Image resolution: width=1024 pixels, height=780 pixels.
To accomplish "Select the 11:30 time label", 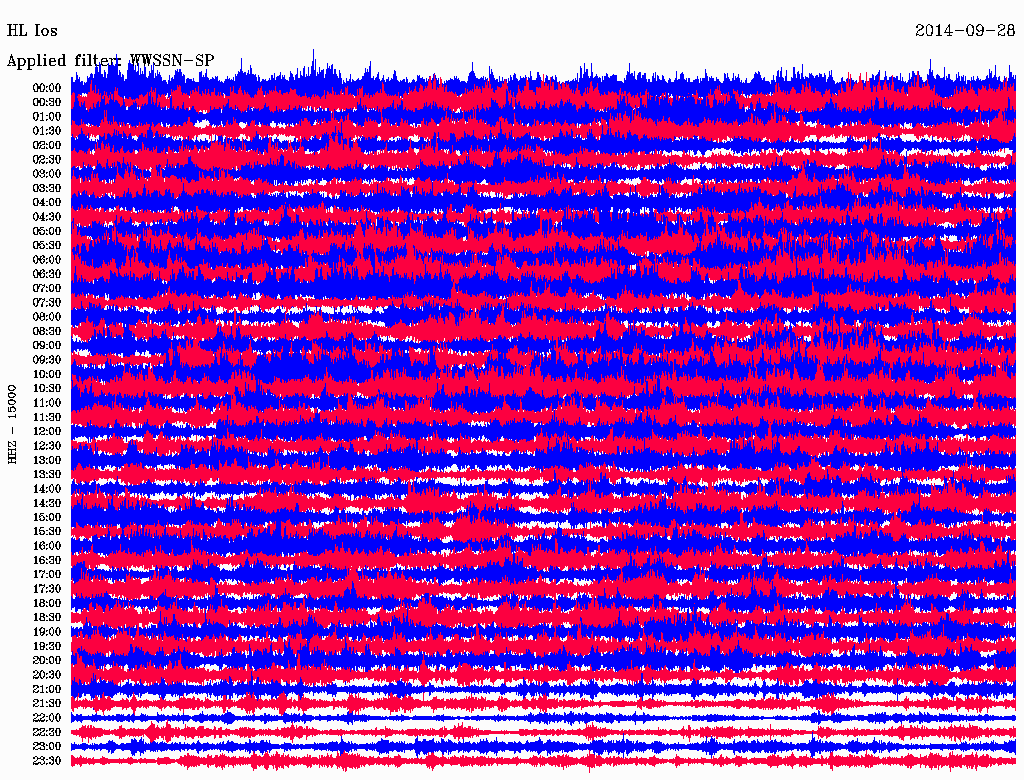I will point(46,417).
